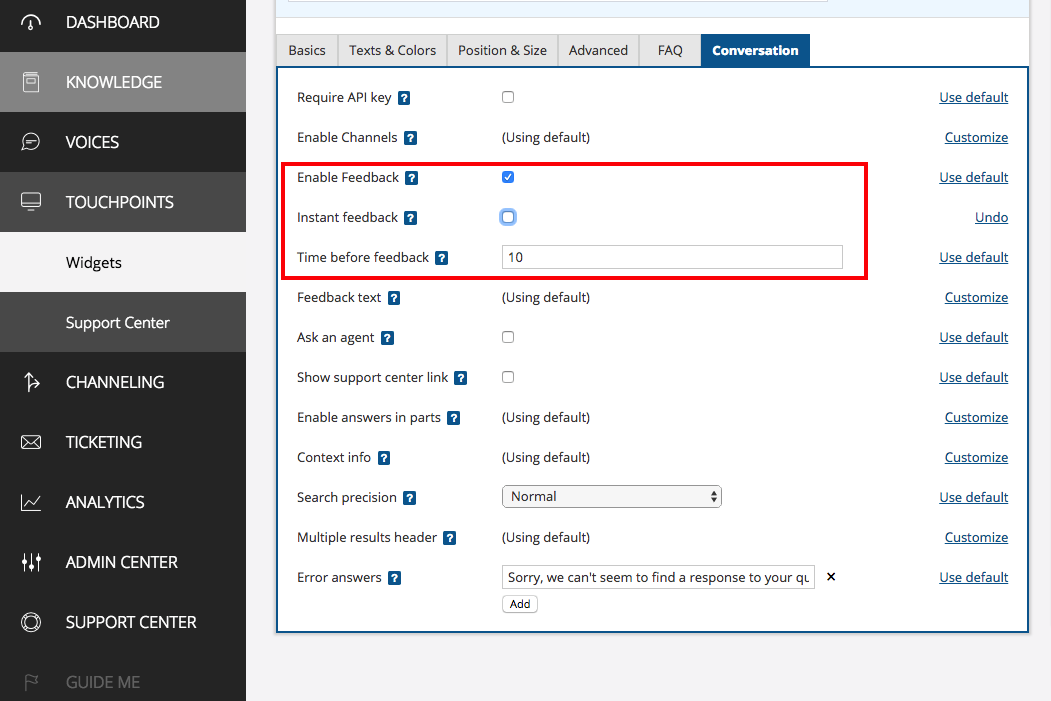Click Use default for Show support center link
Viewport: 1051px width, 701px height.
[x=973, y=377]
